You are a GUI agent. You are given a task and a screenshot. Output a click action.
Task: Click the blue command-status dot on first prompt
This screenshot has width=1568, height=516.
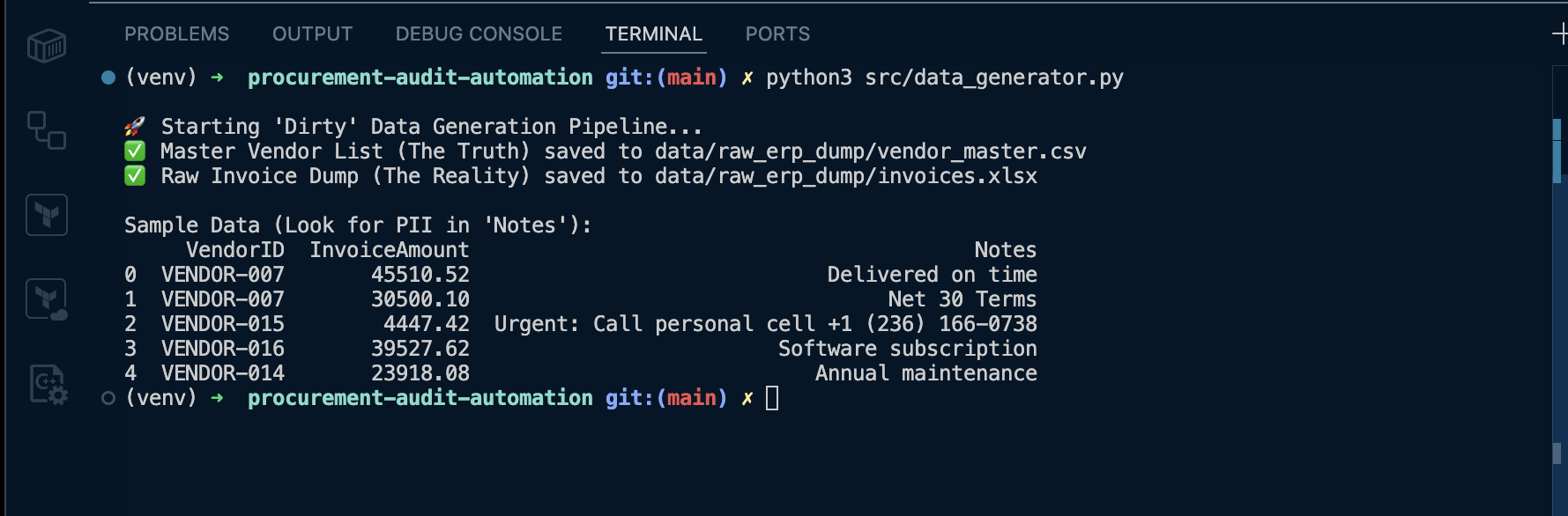(108, 77)
